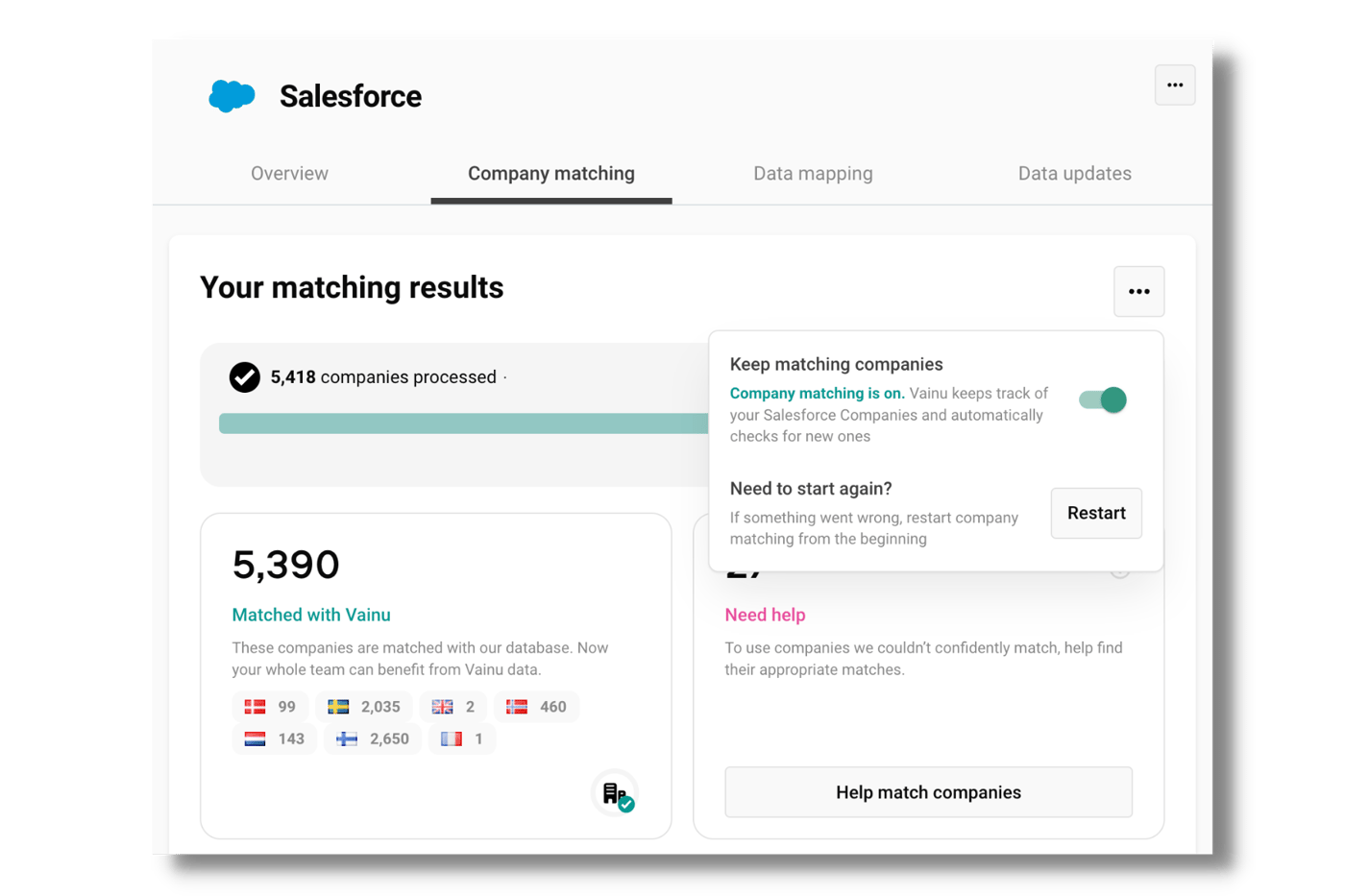Click the Denmark flag chip showing 99

pyautogui.click(x=270, y=707)
